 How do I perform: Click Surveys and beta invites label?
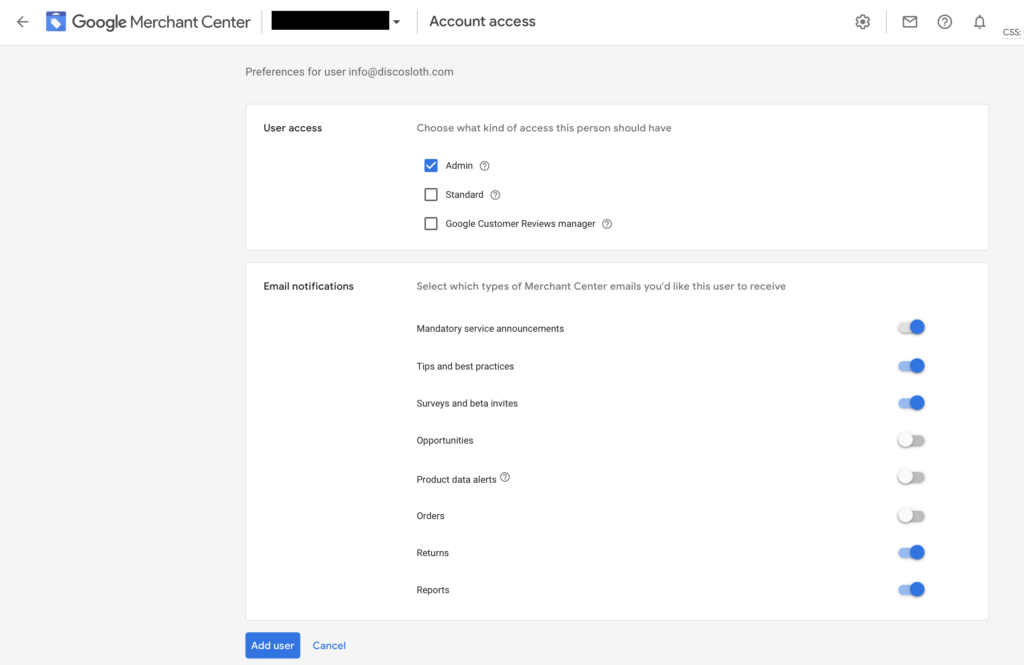pos(467,404)
